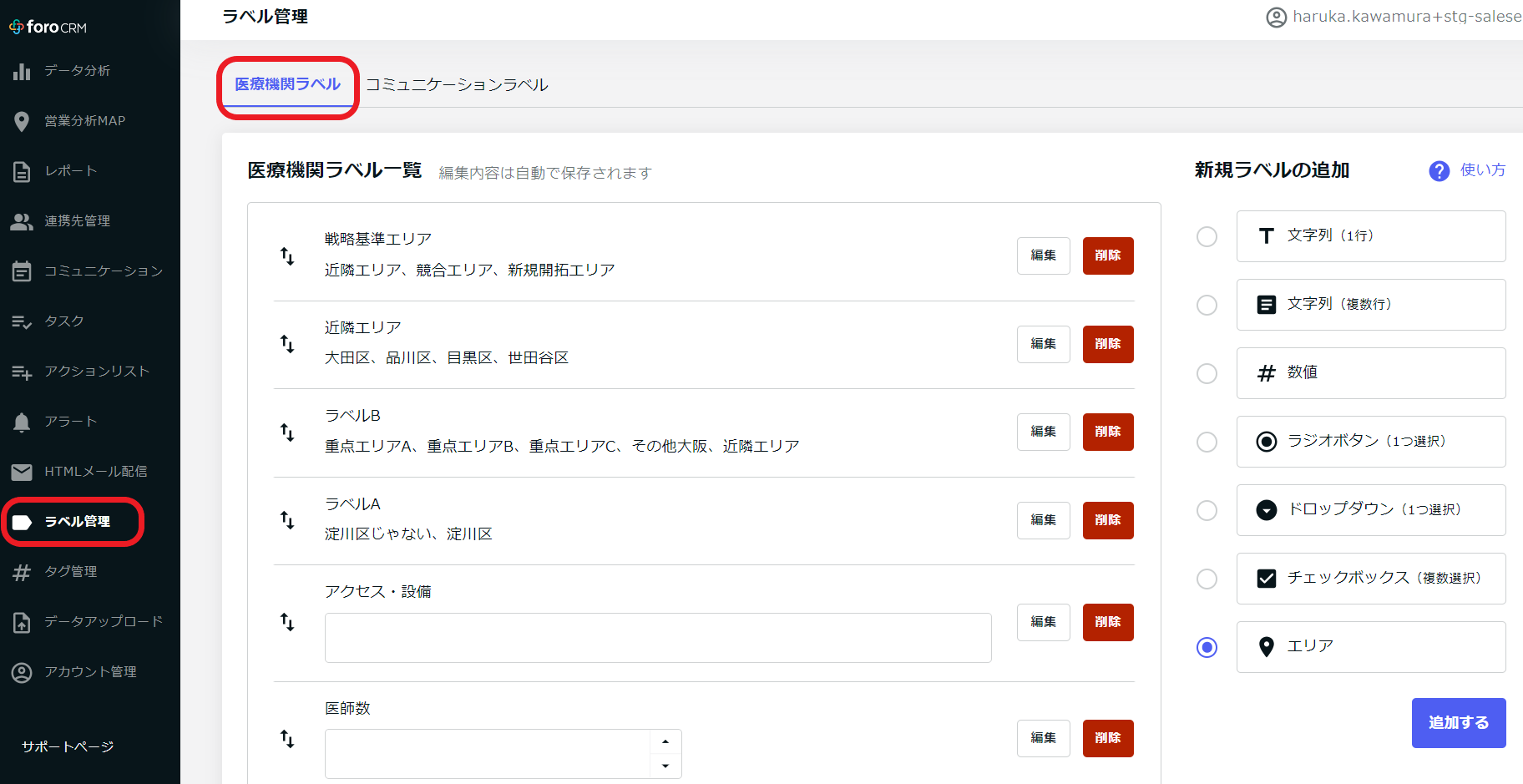Switch to 医療機関ラベル tab

point(287,84)
